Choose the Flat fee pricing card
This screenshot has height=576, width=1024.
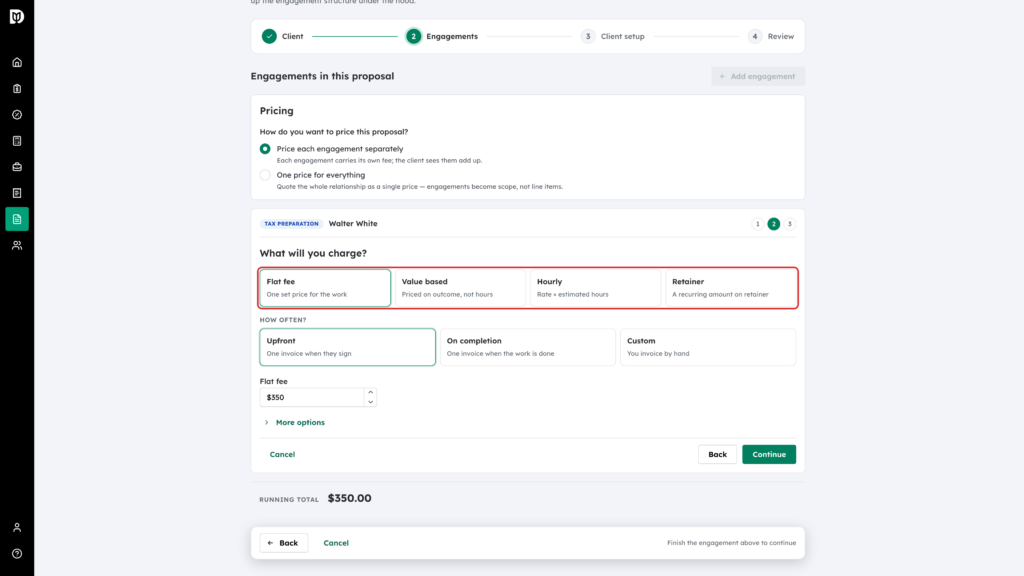[325, 288]
